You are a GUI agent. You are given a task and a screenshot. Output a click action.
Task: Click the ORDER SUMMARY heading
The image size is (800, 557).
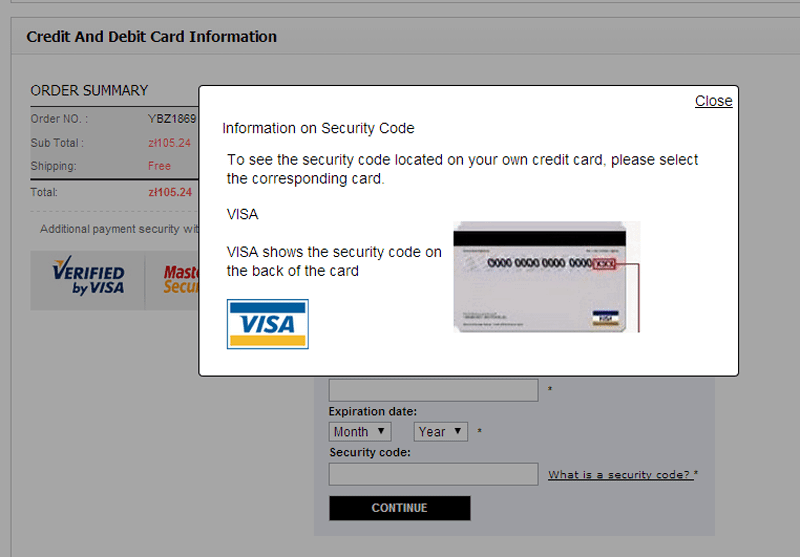89,91
